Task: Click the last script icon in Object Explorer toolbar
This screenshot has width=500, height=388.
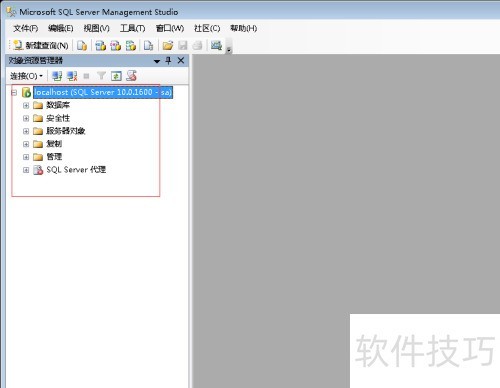Action: point(132,76)
